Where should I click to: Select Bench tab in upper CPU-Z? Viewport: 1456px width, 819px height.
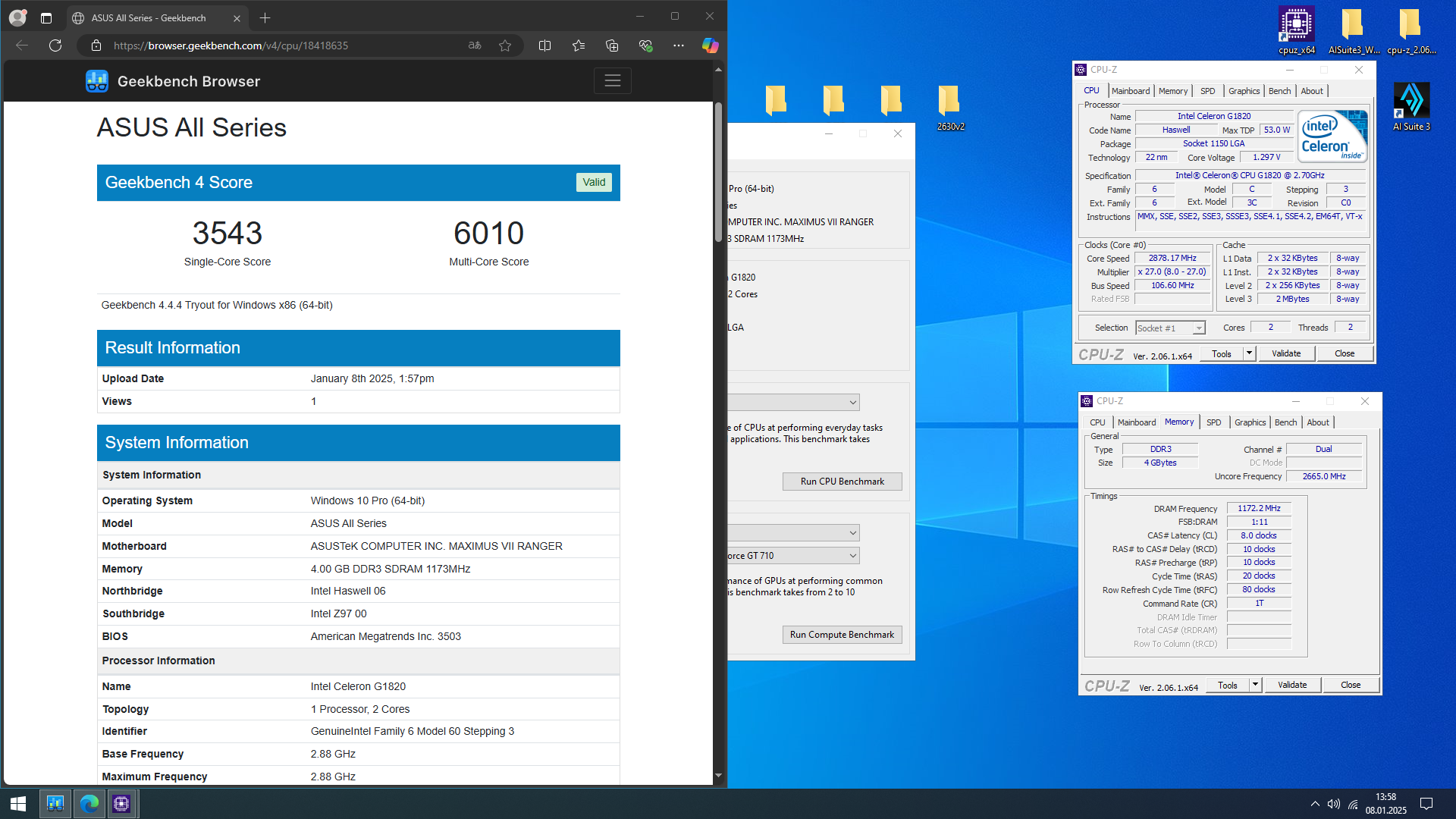(1280, 91)
